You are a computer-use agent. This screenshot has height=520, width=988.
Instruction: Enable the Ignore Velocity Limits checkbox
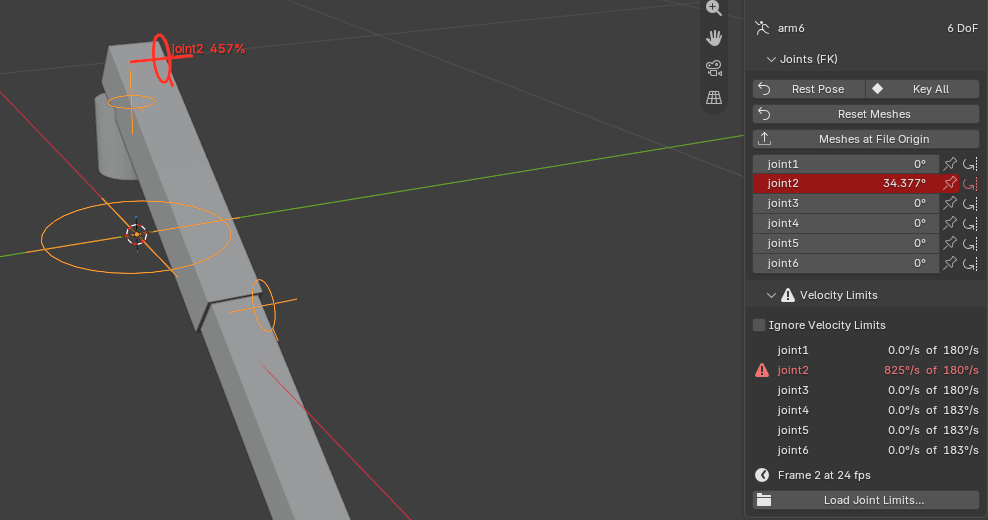pos(759,325)
